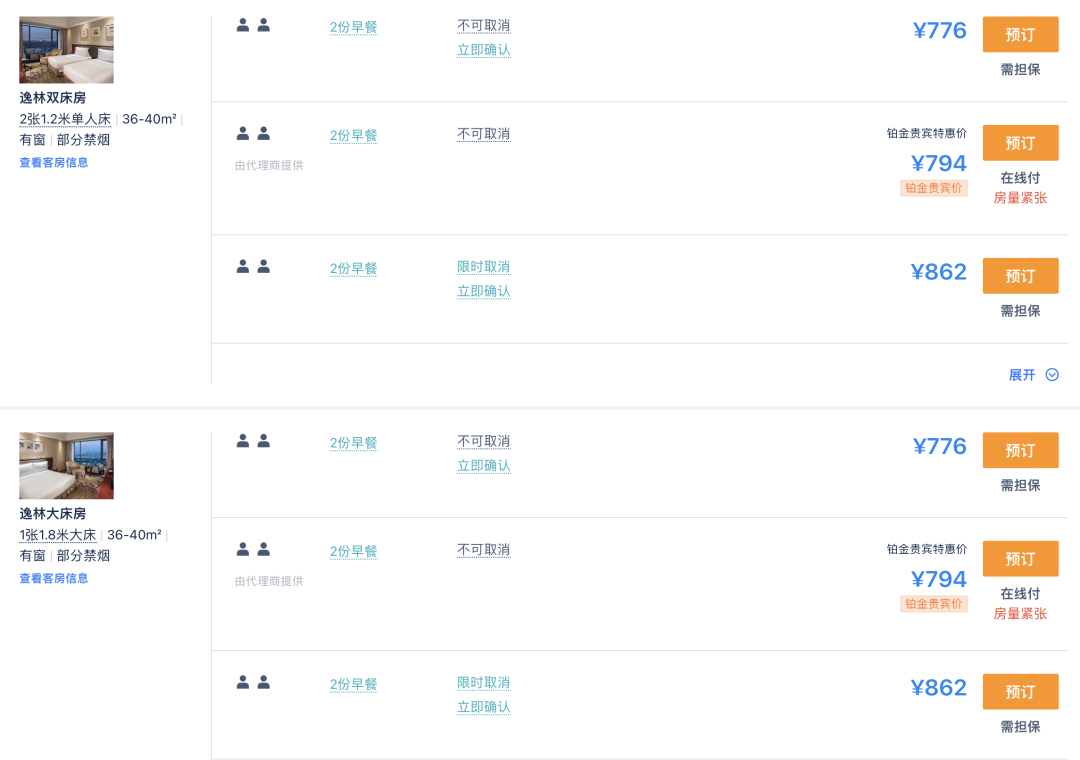Expand more rates via 展开 link
Image resolution: width=1080 pixels, height=760 pixels.
pyautogui.click(x=1022, y=375)
